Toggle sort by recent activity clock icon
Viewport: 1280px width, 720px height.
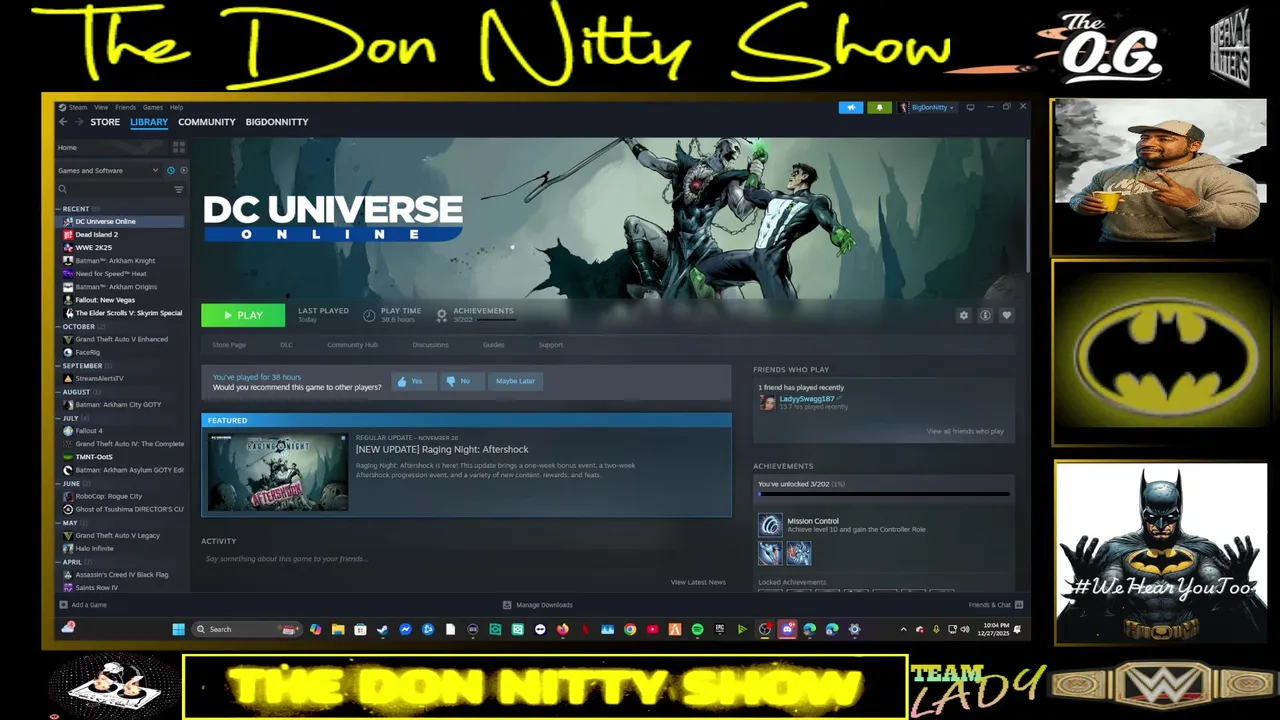coord(171,170)
